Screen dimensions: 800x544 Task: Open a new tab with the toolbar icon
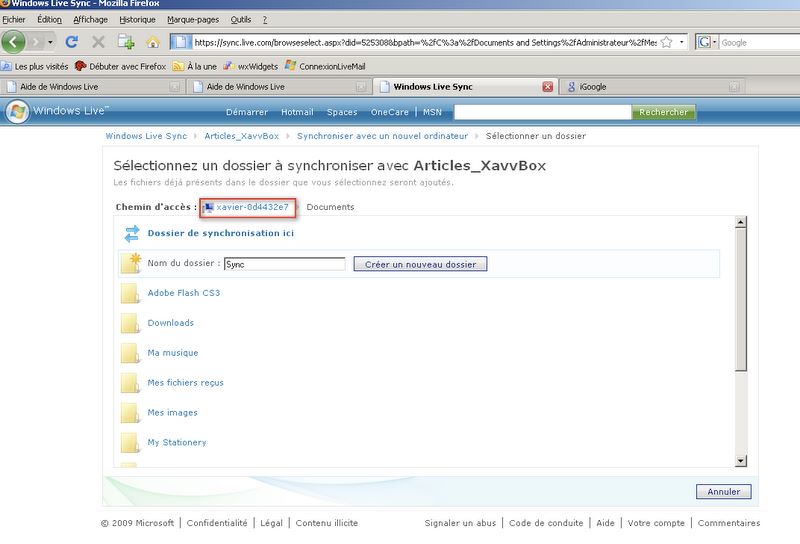coord(126,42)
